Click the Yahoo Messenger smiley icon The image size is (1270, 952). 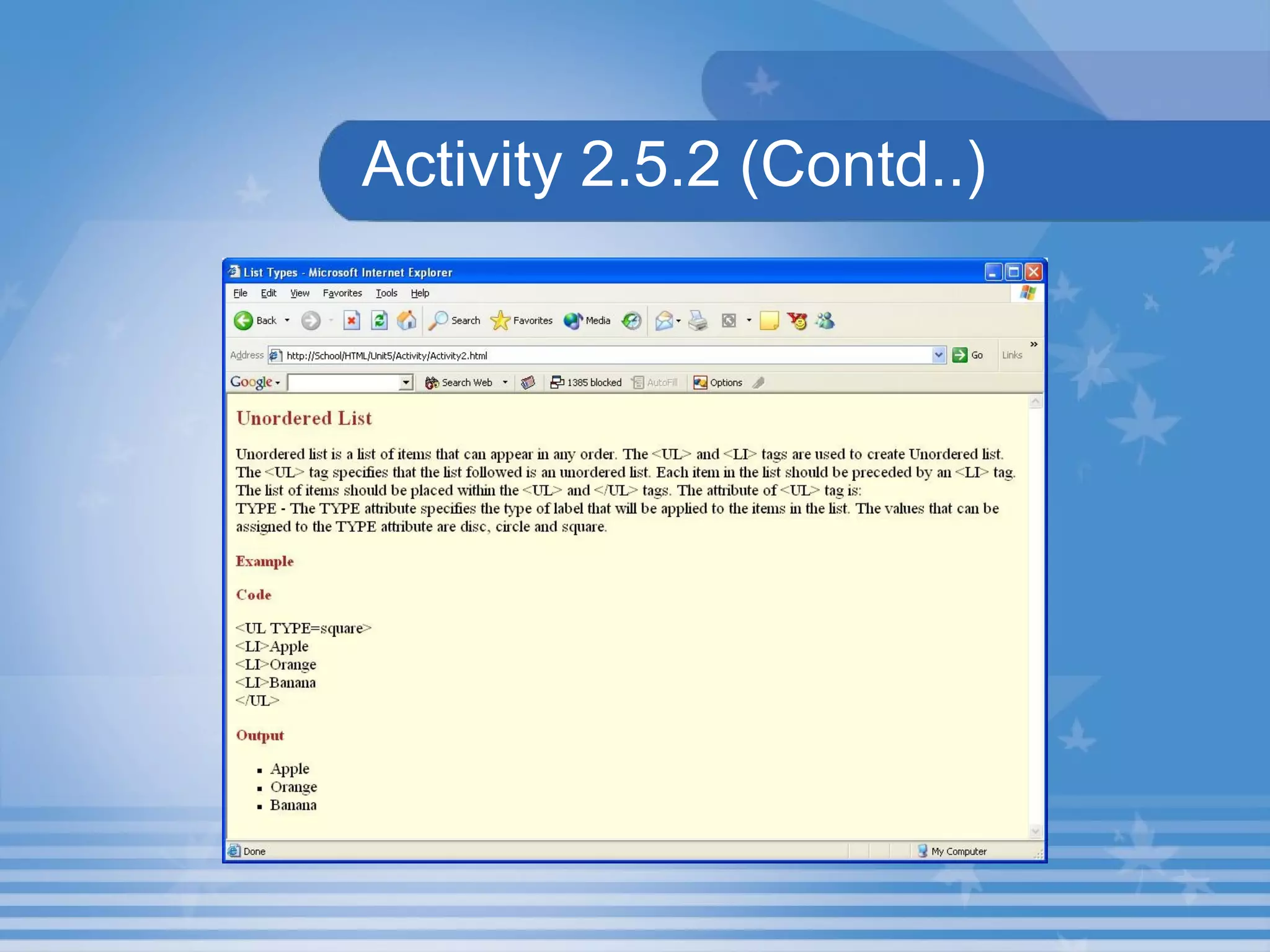click(x=797, y=320)
